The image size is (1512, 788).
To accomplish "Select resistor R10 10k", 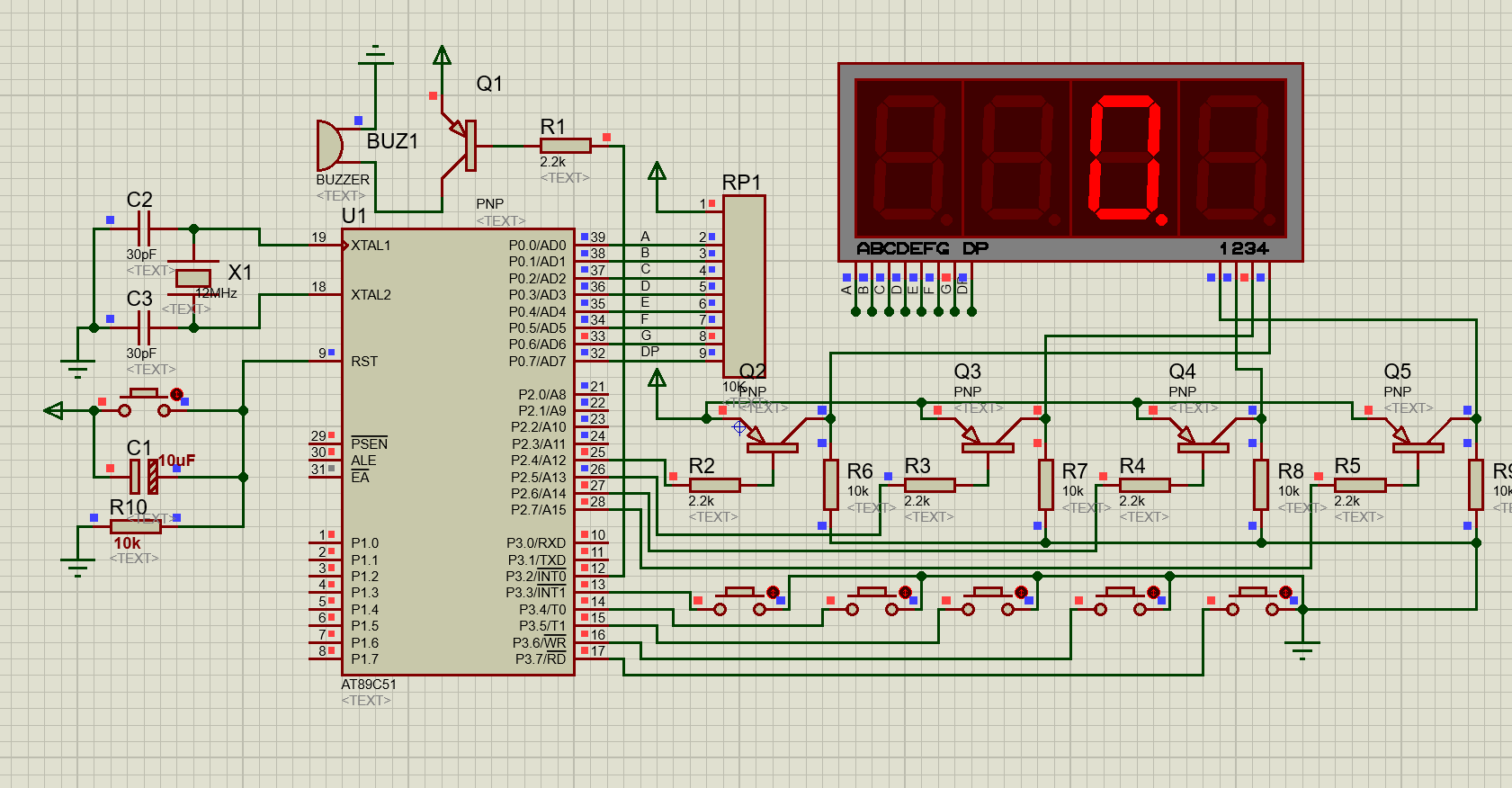I will (x=135, y=527).
